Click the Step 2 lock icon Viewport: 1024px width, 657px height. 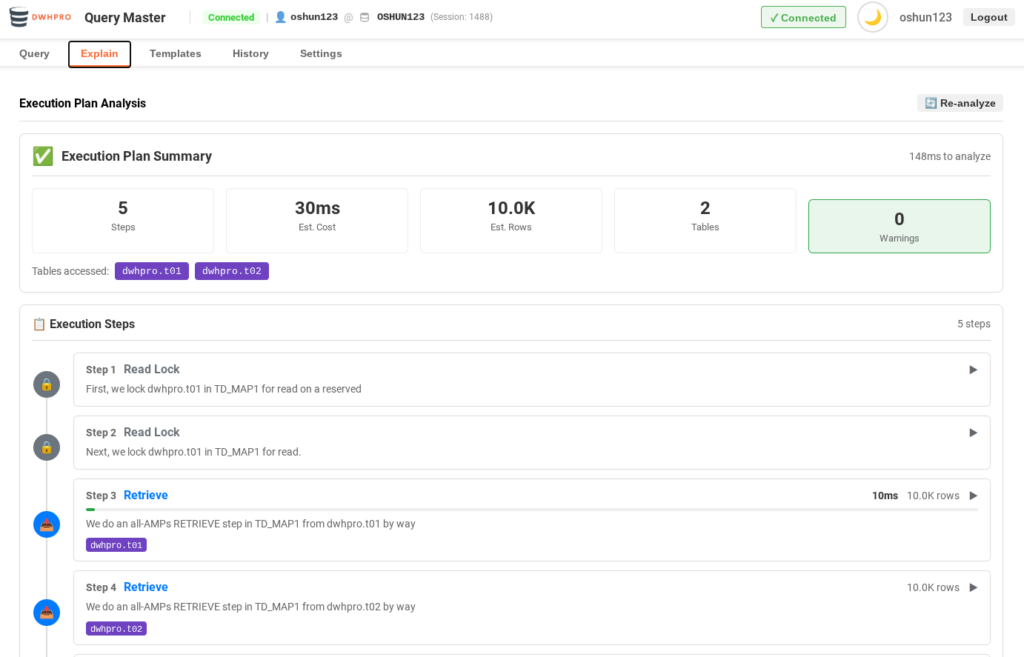pyautogui.click(x=47, y=447)
